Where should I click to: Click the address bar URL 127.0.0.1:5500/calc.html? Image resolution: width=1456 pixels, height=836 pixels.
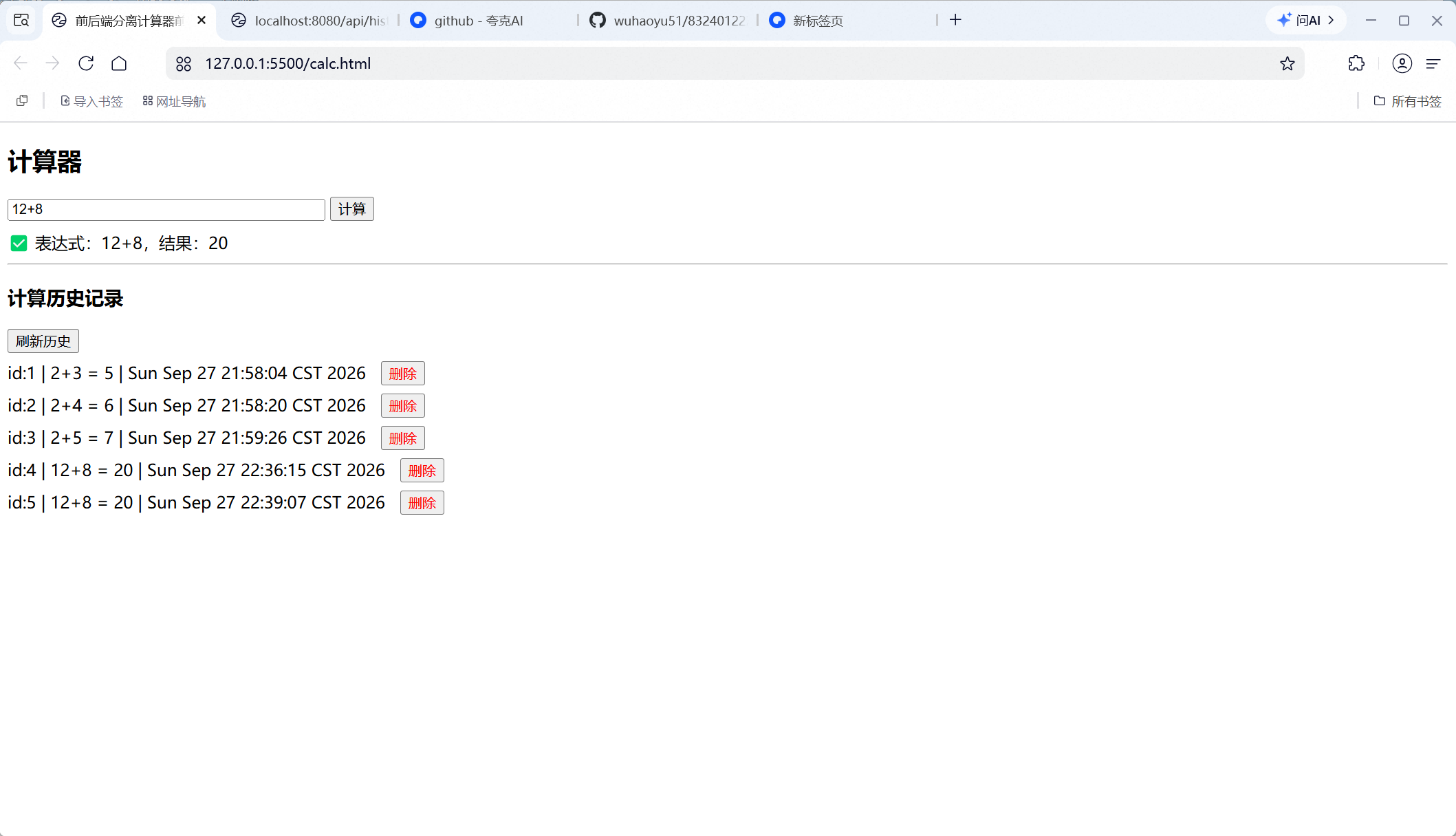coord(287,63)
